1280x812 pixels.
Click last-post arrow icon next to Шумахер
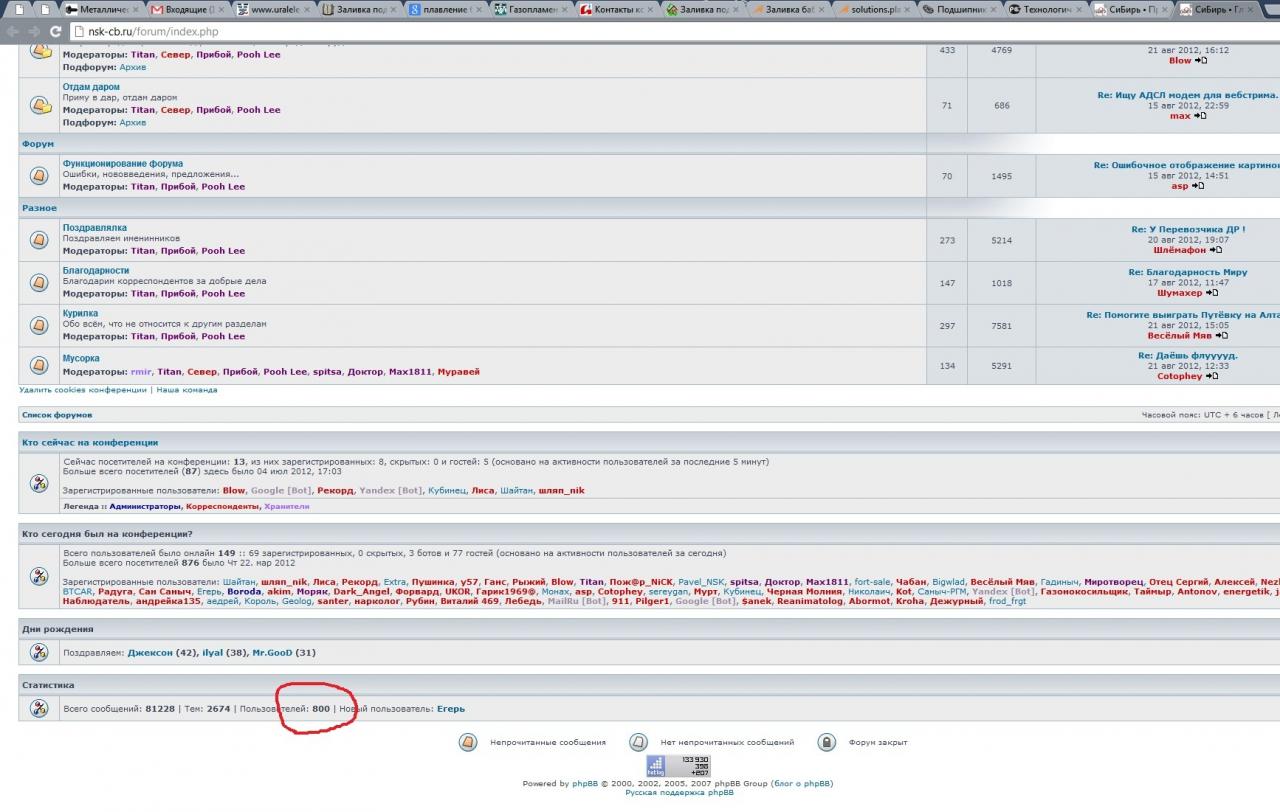(x=1212, y=293)
